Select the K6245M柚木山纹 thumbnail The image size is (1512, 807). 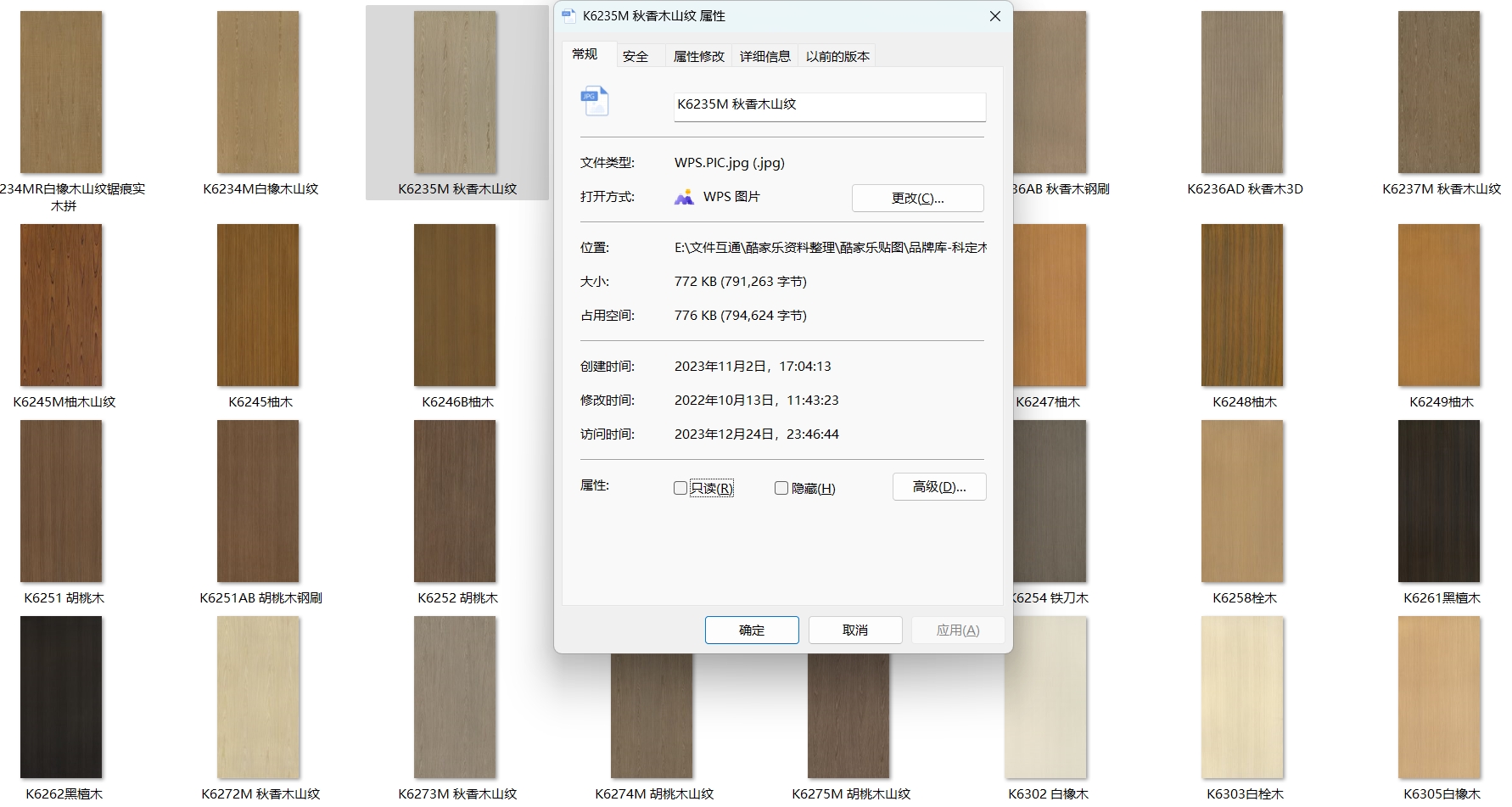[x=61, y=305]
